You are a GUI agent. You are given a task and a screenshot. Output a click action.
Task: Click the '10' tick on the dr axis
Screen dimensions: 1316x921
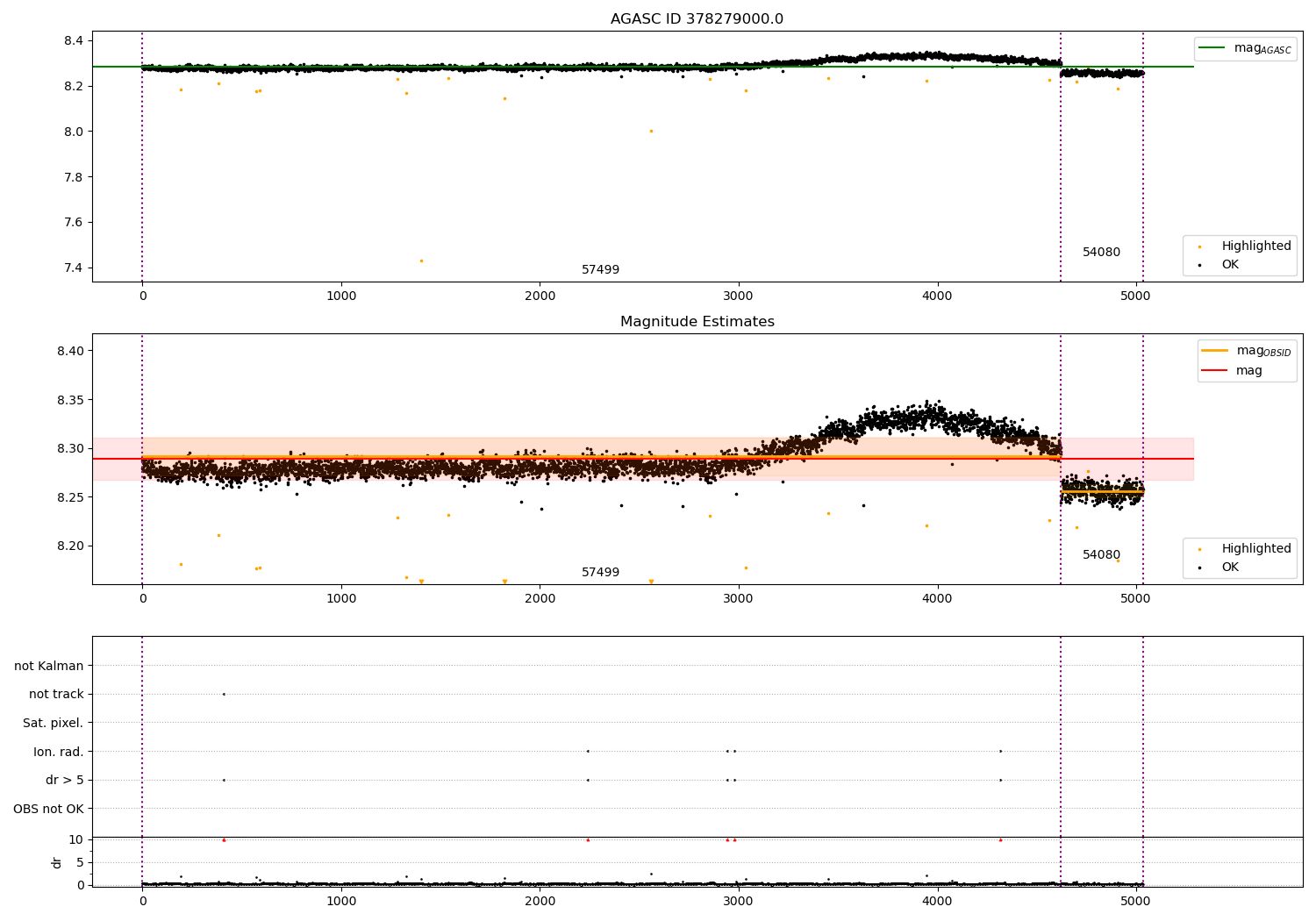click(x=76, y=839)
